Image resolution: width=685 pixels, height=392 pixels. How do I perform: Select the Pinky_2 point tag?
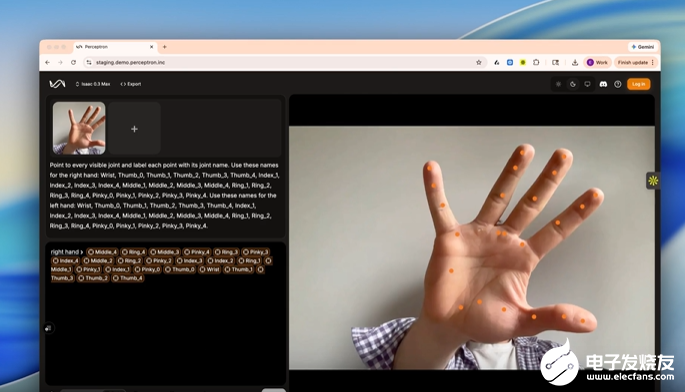pyautogui.click(x=159, y=261)
